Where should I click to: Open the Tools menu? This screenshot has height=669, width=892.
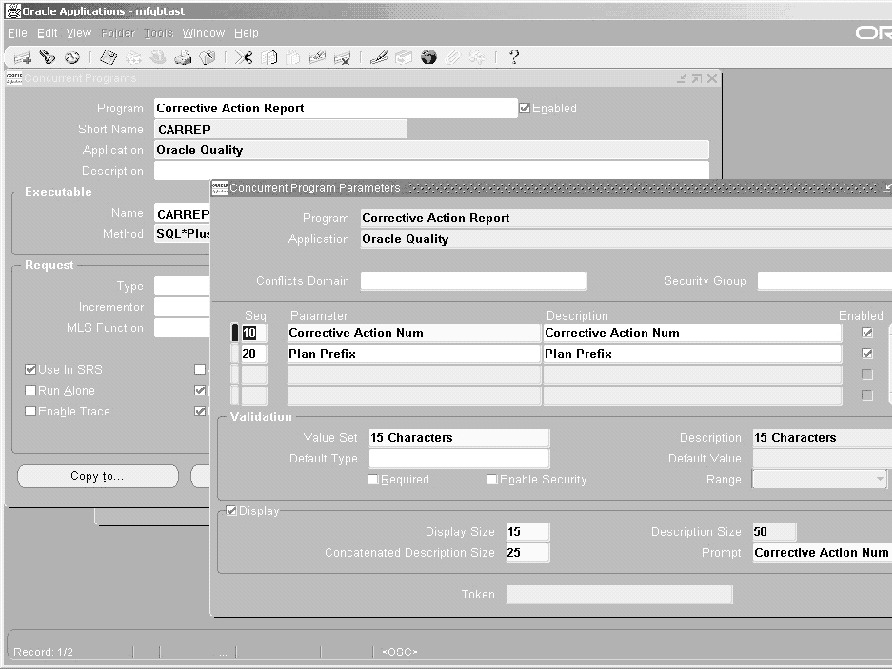tap(159, 33)
